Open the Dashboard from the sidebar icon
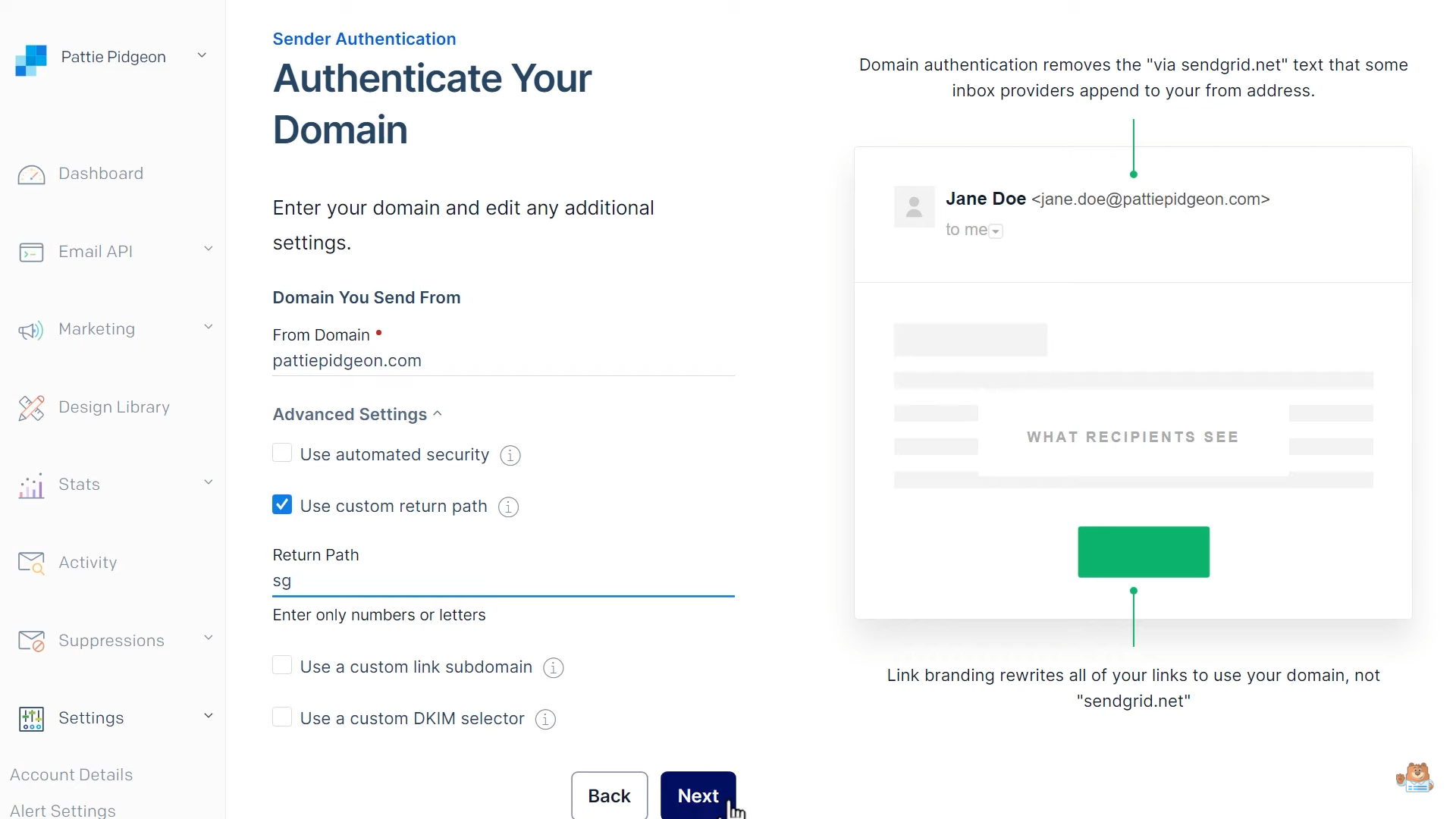Screen dimensions: 1456x819 (x=31, y=174)
